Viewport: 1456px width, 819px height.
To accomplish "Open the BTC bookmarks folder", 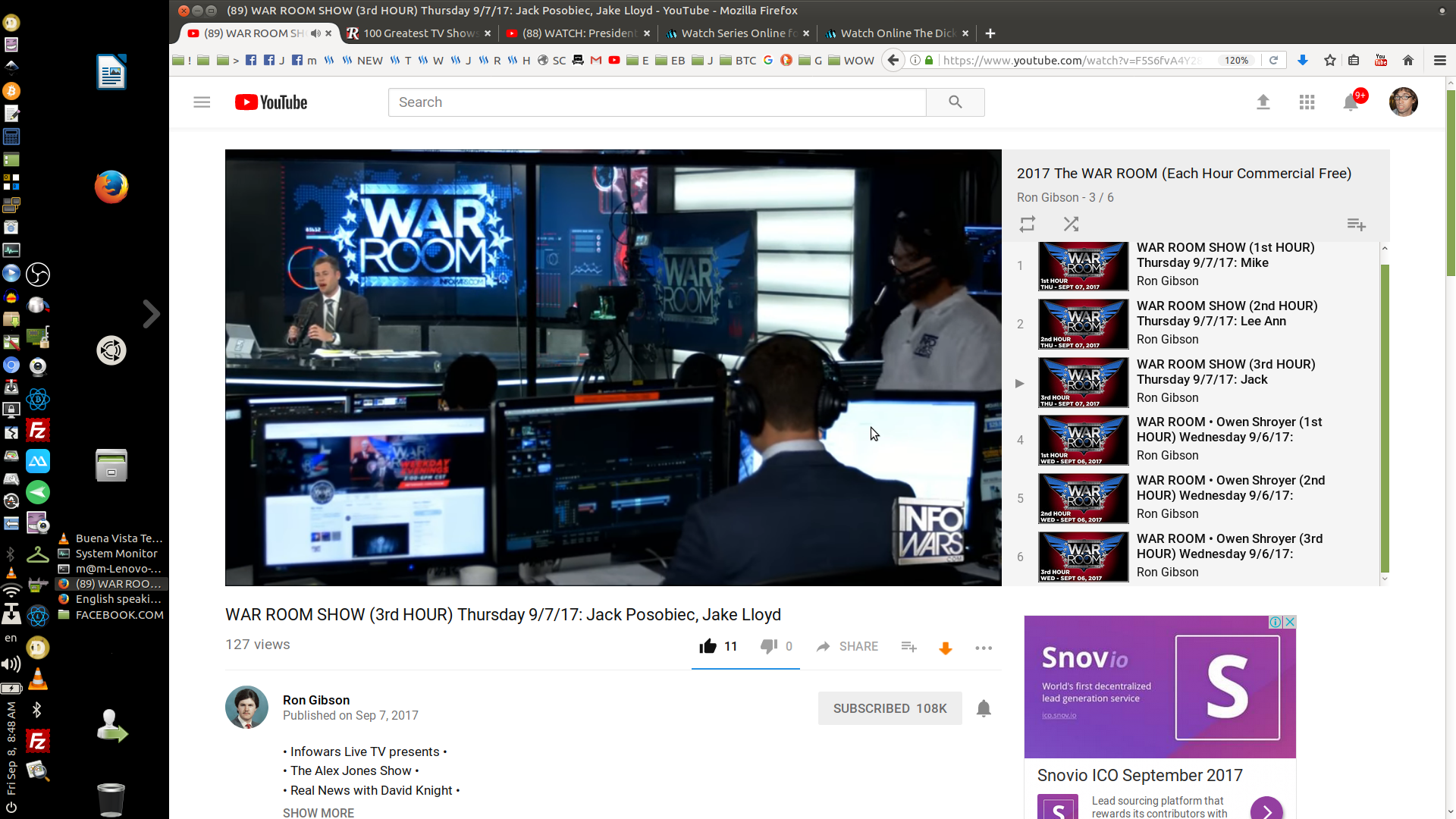I will pos(738,60).
